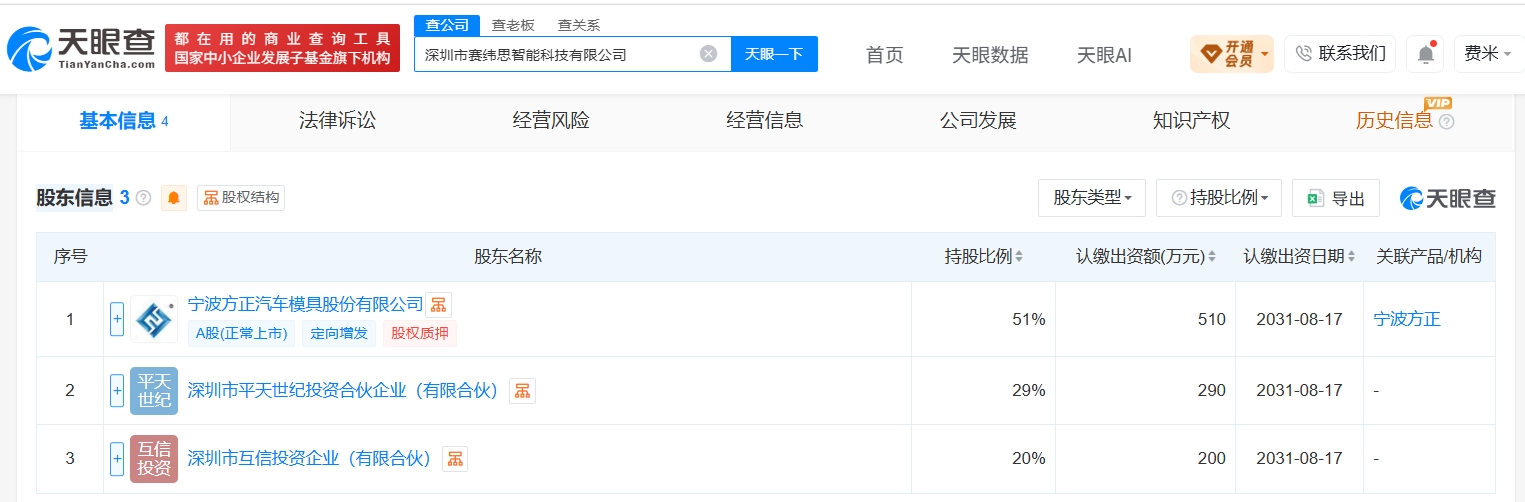Image resolution: width=1525 pixels, height=502 pixels.
Task: Click the 20% shareholding cell
Action: coord(983,459)
